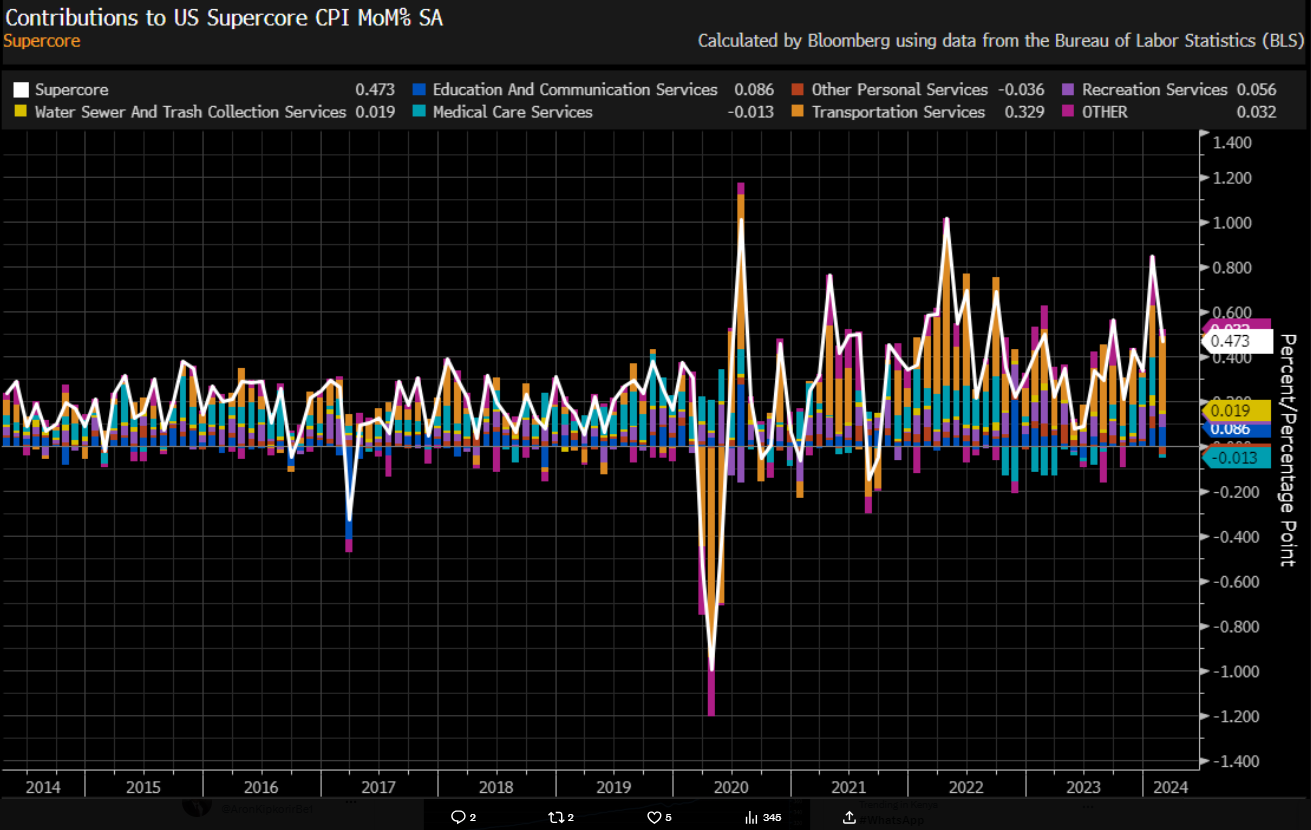Viewport: 1311px width, 830px height.
Task: Click the blue Education And Communication swatch
Action: 419,90
